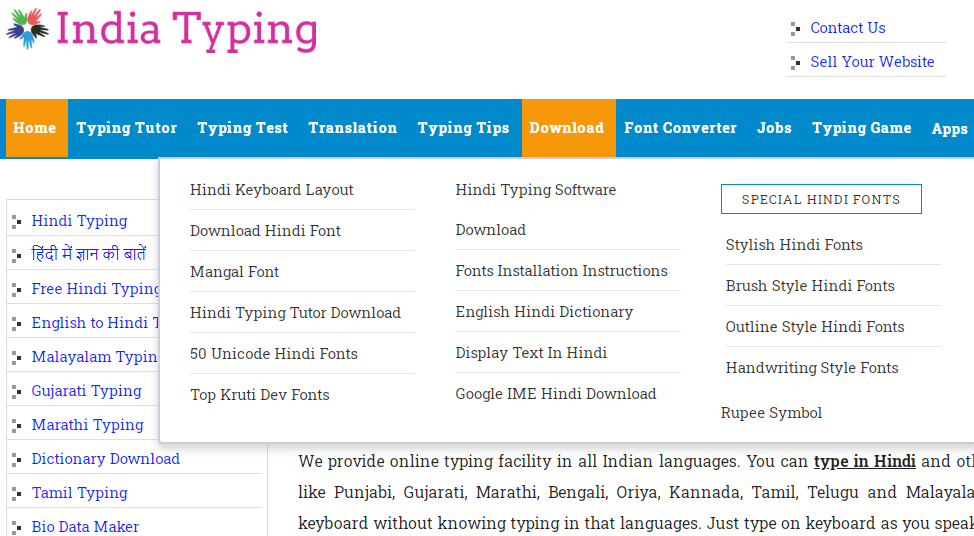Open the हिंदी में ज्ञान की बातें sidebar link
Screen dimensions: 974x536
89,254
